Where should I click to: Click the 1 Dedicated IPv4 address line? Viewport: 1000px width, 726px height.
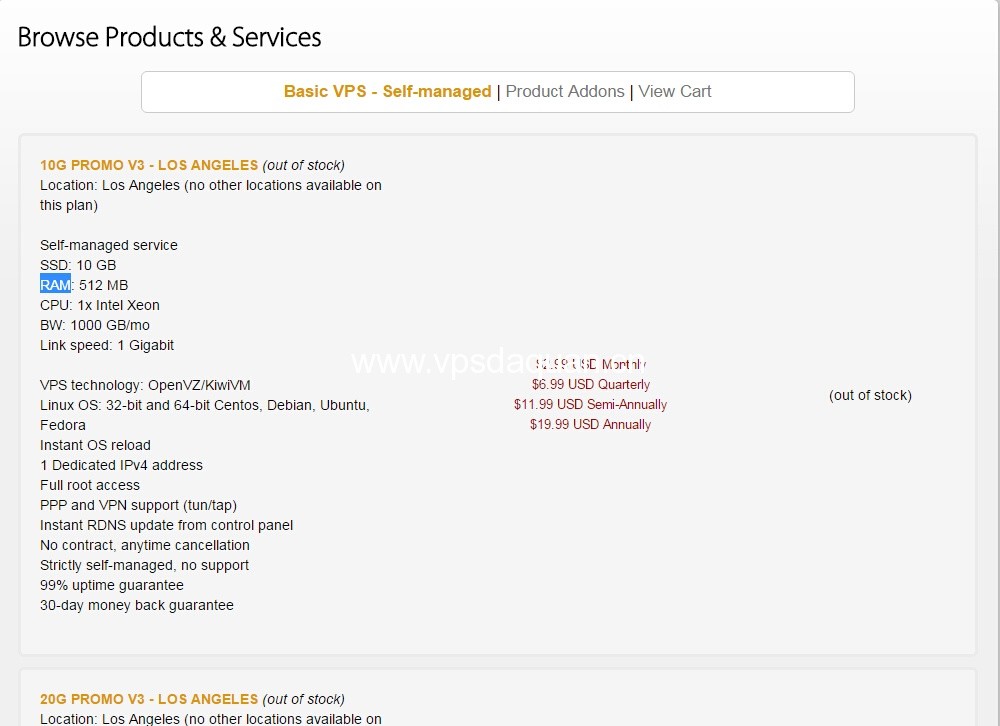click(x=121, y=465)
